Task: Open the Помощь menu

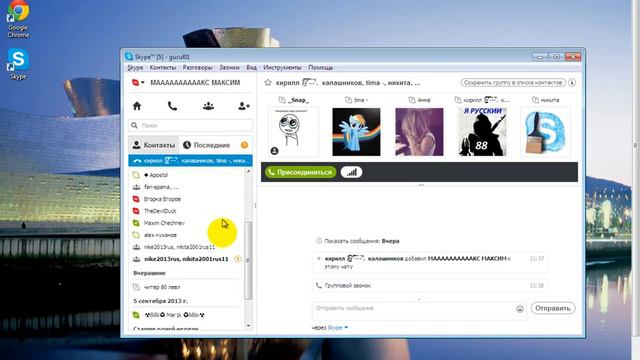Action: 320,67
